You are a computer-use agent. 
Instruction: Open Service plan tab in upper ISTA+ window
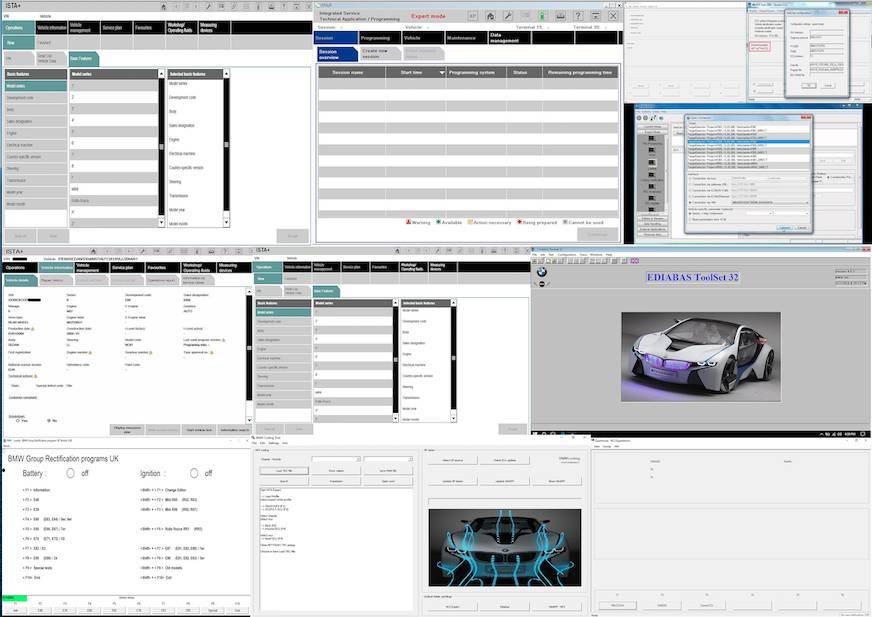click(116, 27)
